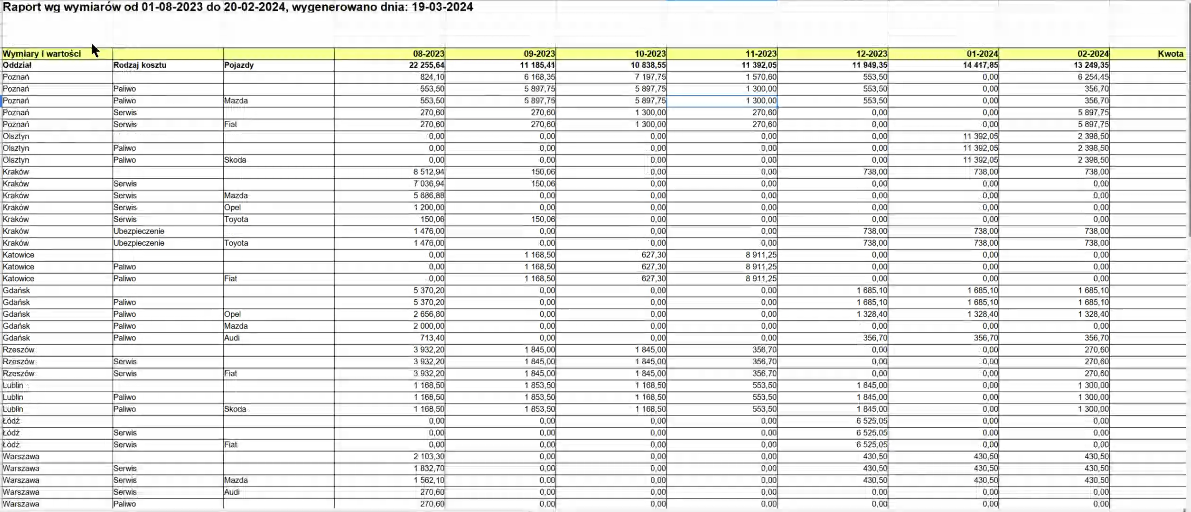Click cell with value 824,10
Viewport: 1191px width, 512px height.
[390, 77]
